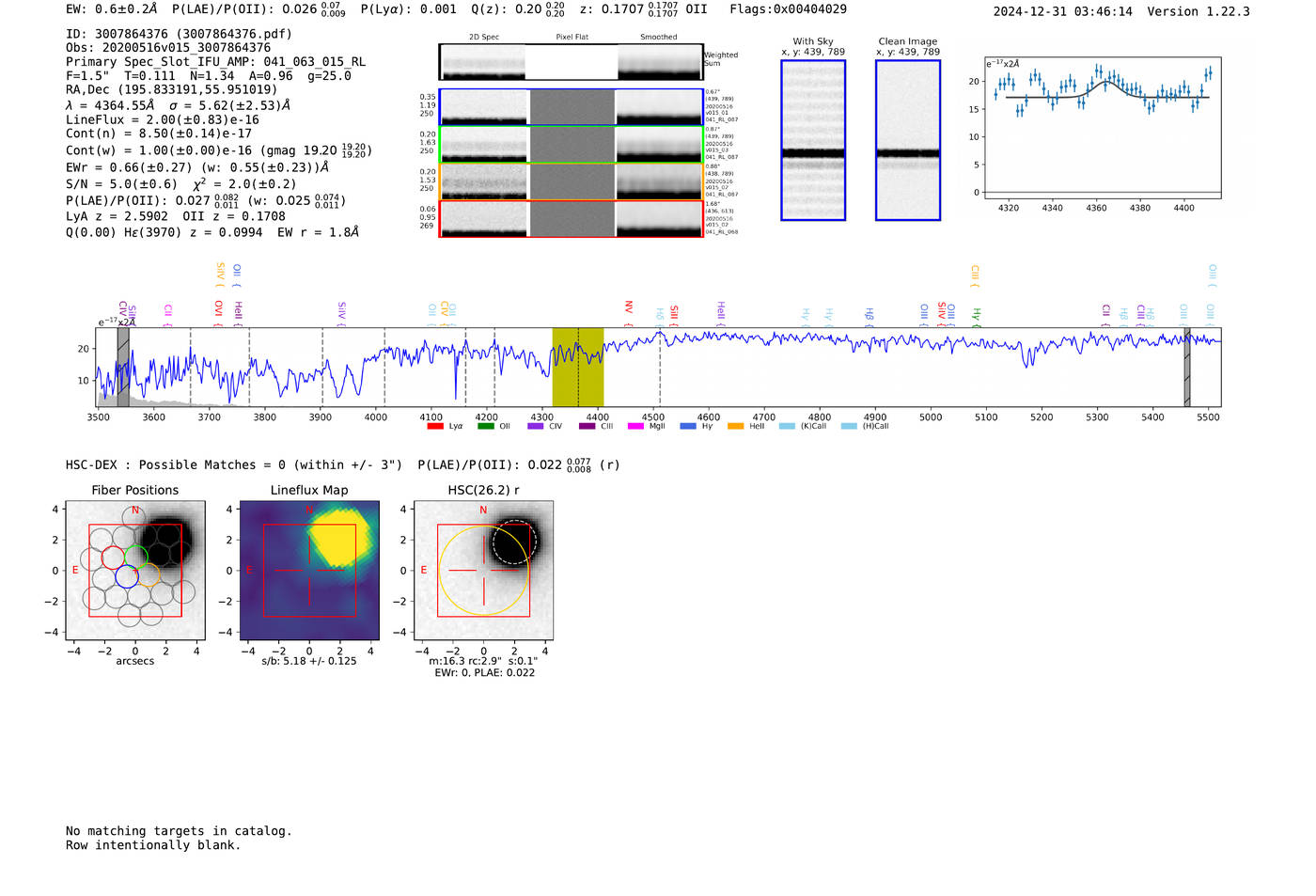
Task: Click the green fiber circle in Fiber Positions
Action: pos(135,556)
